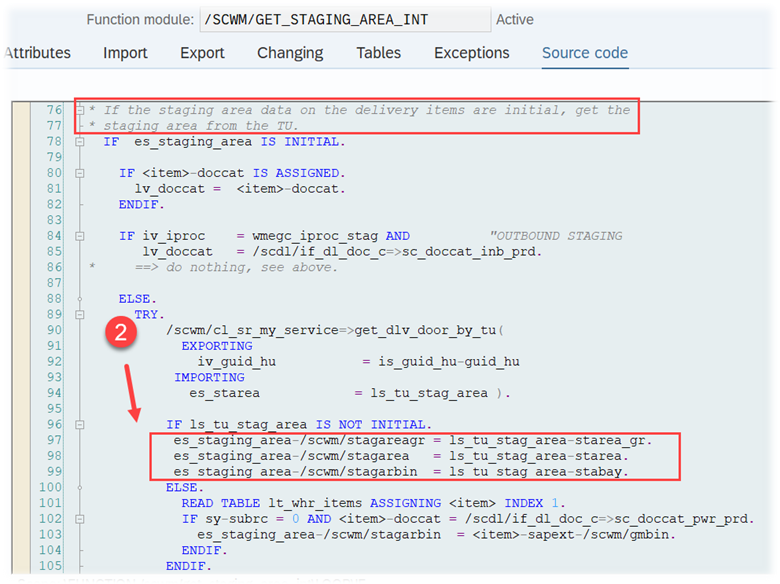Click 'lv_doccat' on line 81
Screen dimensions: 780x584
[x=170, y=189]
